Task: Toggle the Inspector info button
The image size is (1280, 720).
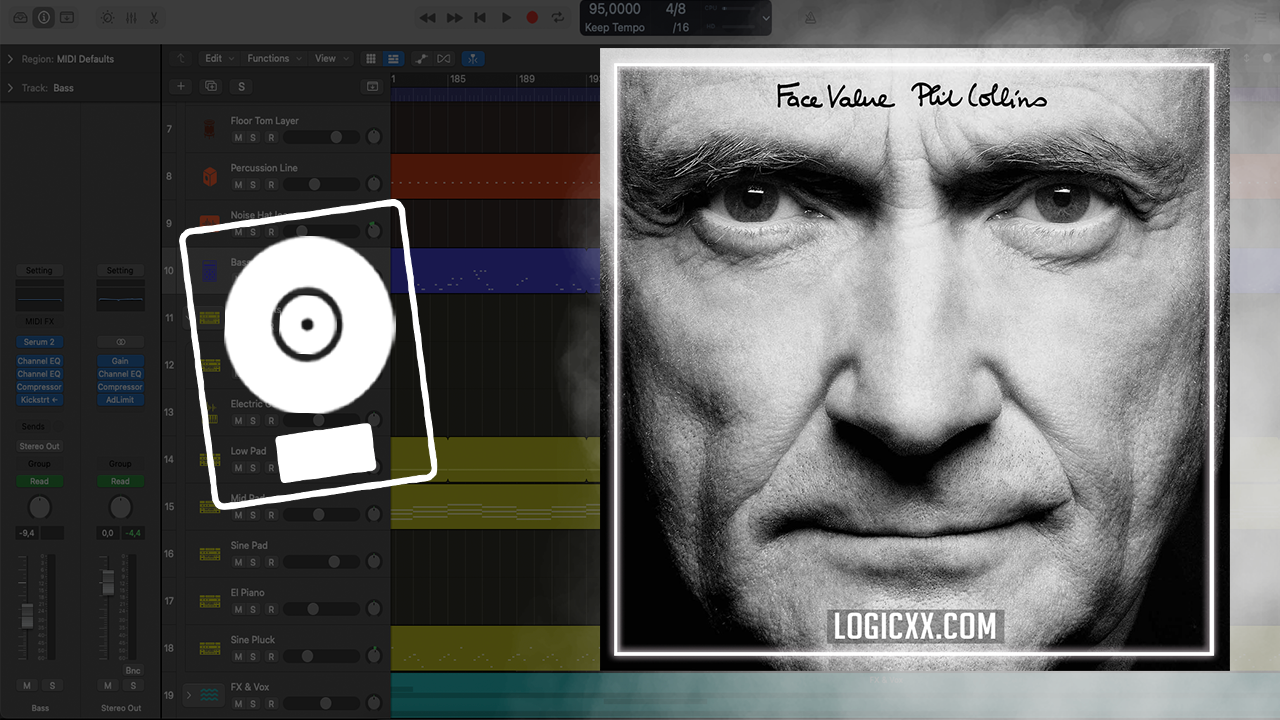Action: click(x=44, y=18)
